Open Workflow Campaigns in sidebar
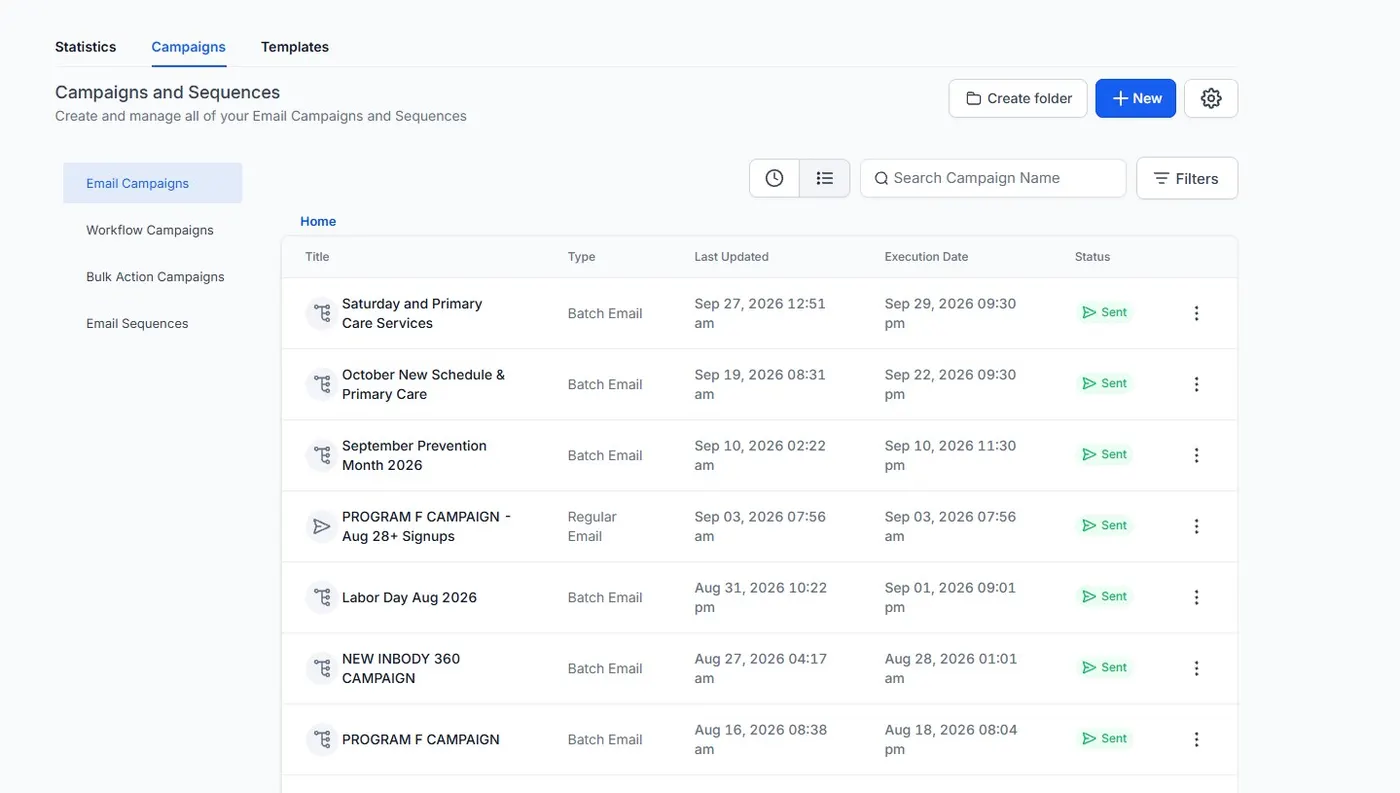 [150, 230]
